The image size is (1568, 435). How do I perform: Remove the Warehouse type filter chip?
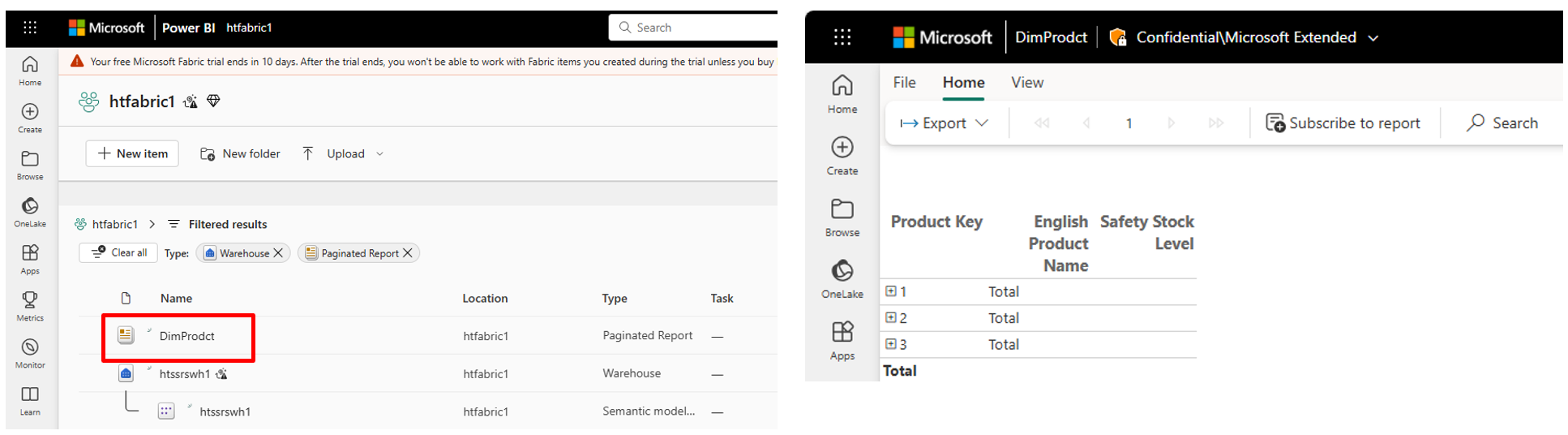tap(278, 253)
